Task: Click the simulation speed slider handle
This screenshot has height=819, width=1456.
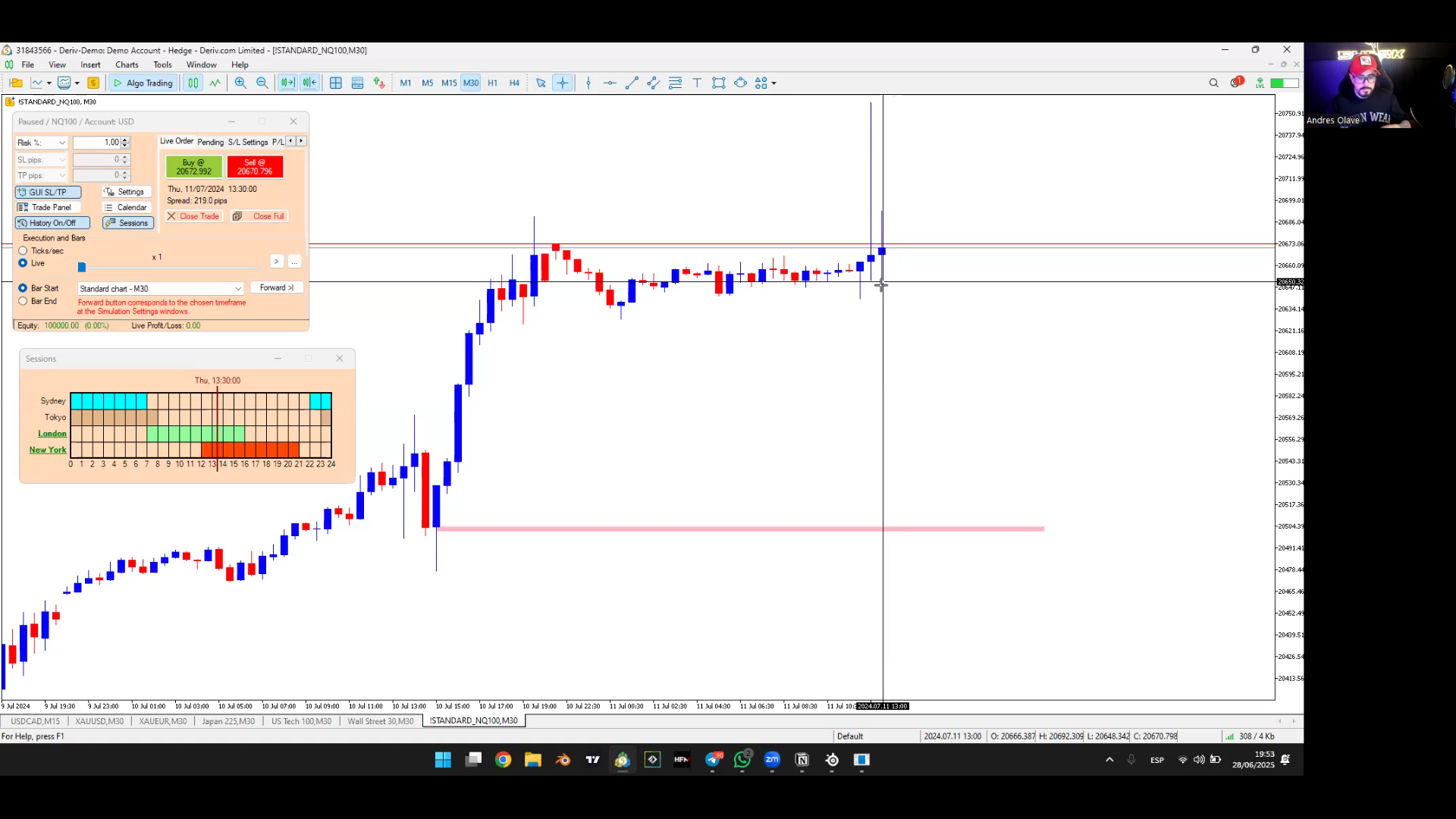Action: [x=82, y=267]
